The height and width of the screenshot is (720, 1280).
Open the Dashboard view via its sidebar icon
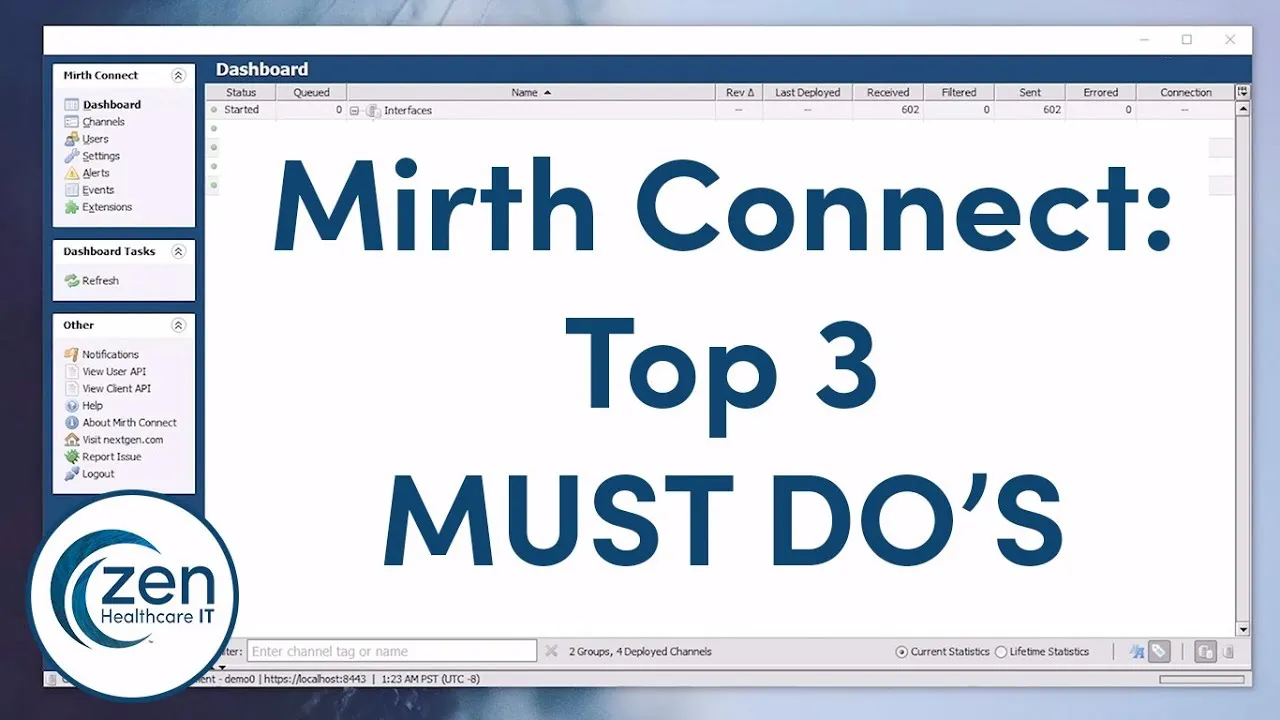72,105
